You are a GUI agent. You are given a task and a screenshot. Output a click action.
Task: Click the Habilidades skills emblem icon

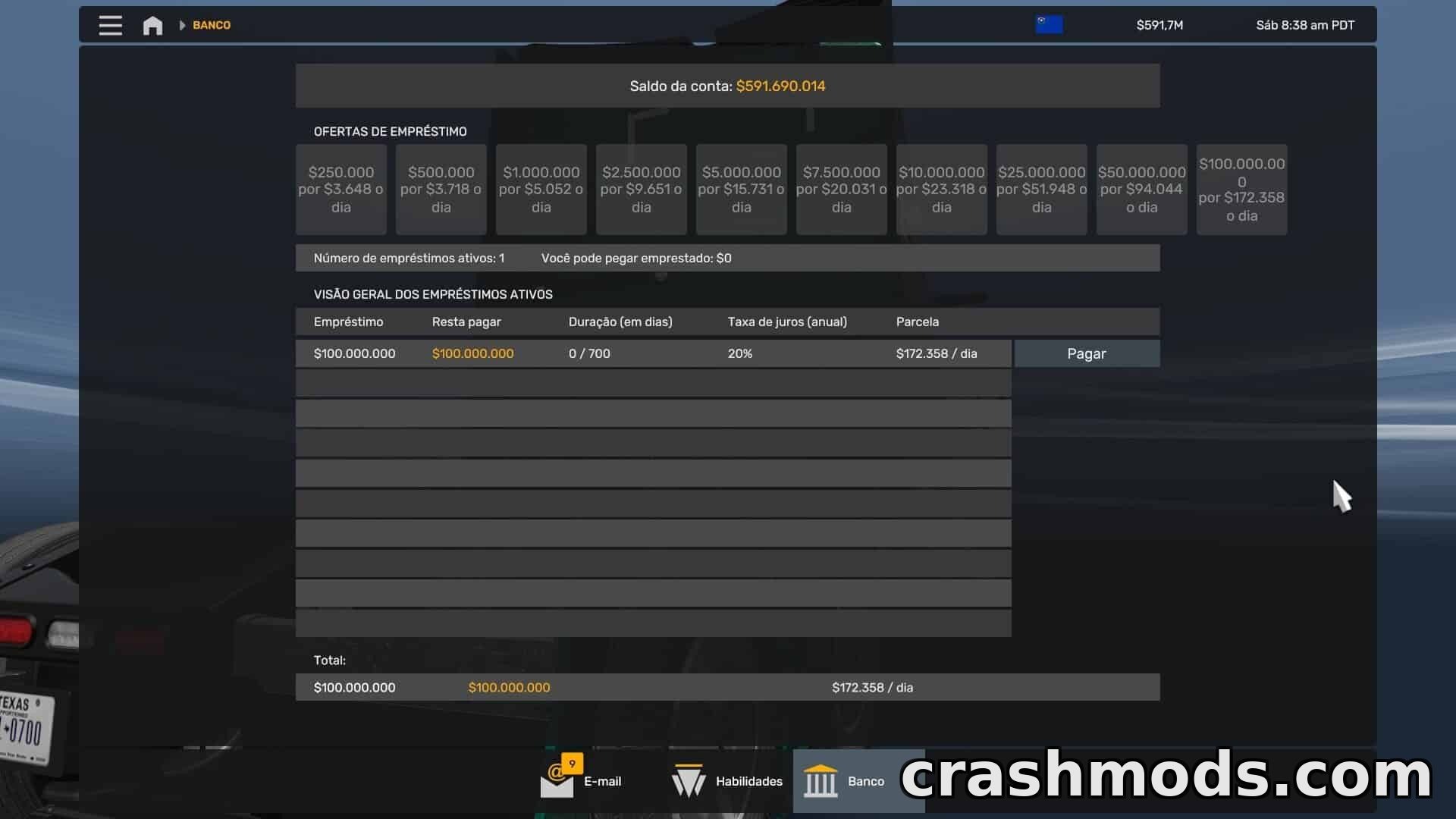tap(689, 780)
